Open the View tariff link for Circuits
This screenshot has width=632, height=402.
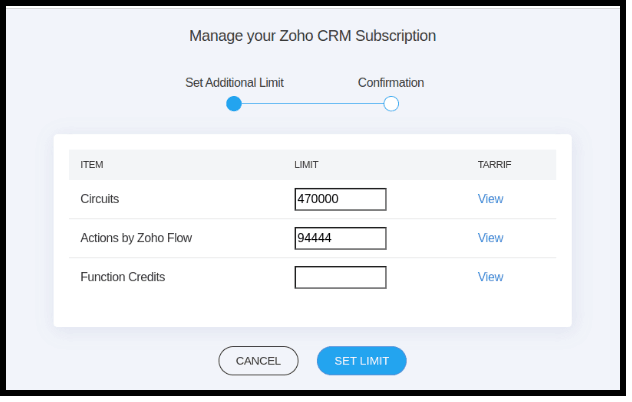[490, 199]
